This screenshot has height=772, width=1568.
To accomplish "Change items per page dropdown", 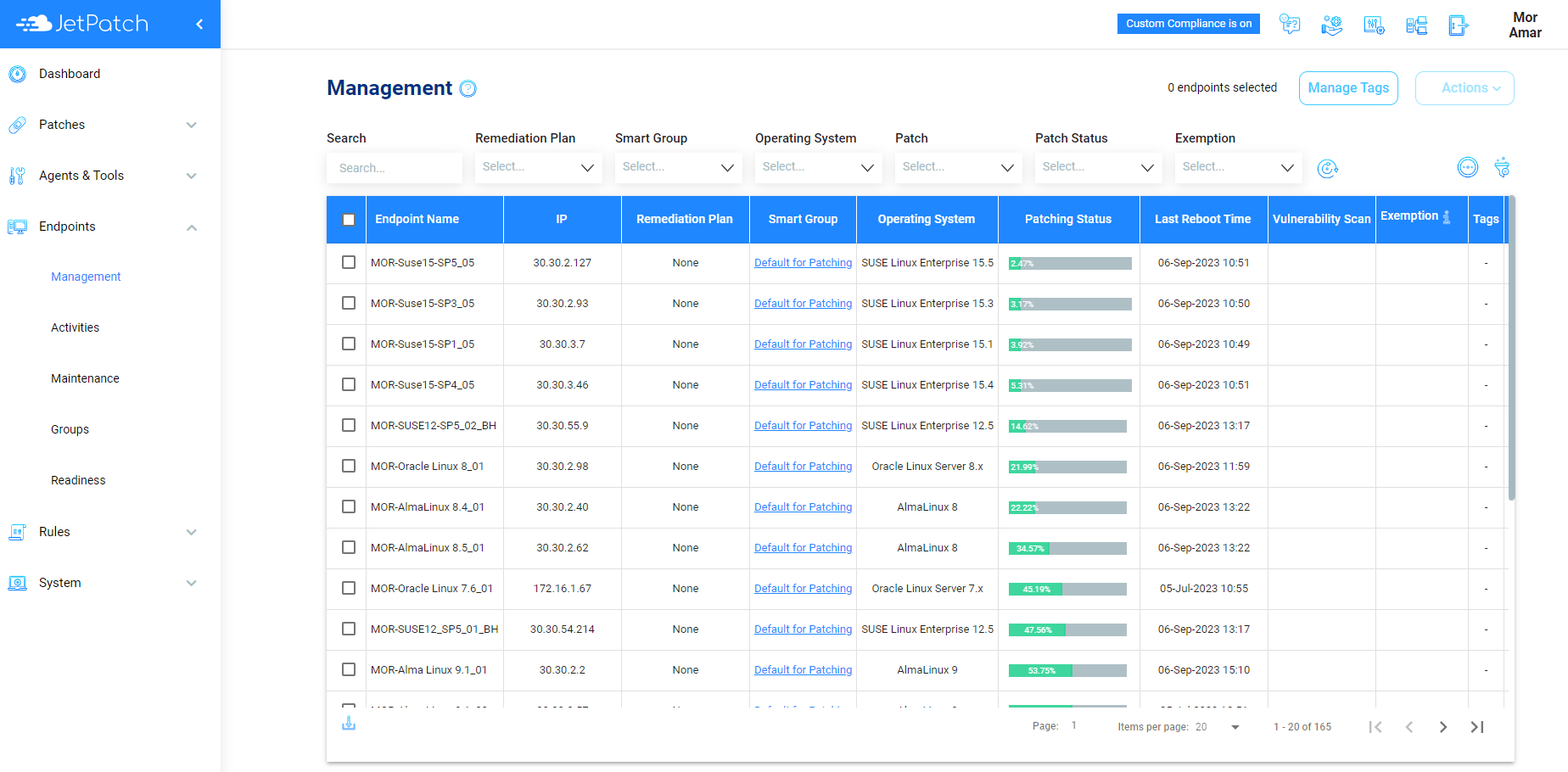I will [x=1218, y=727].
